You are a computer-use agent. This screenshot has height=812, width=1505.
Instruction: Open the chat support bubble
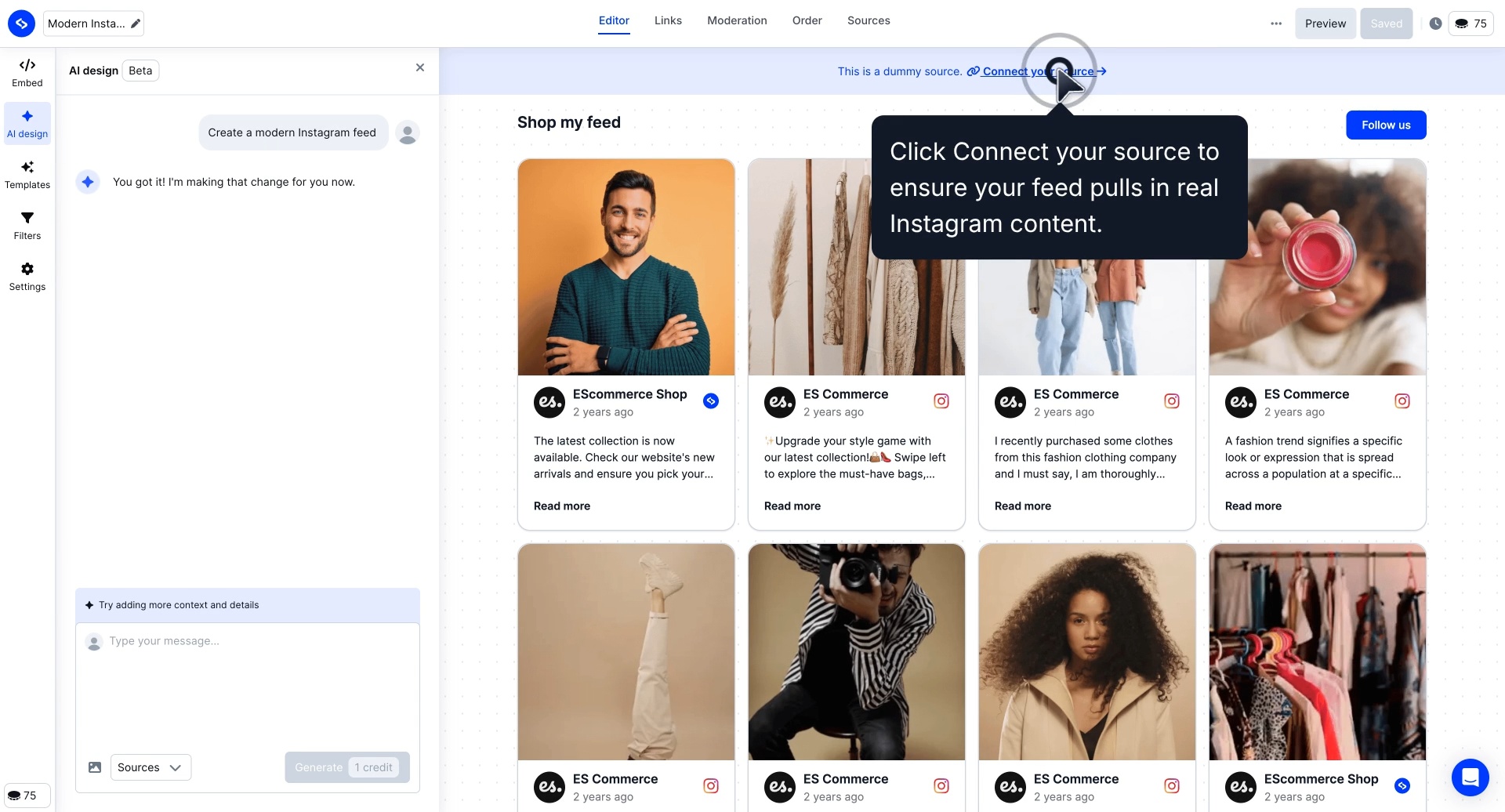click(x=1470, y=778)
